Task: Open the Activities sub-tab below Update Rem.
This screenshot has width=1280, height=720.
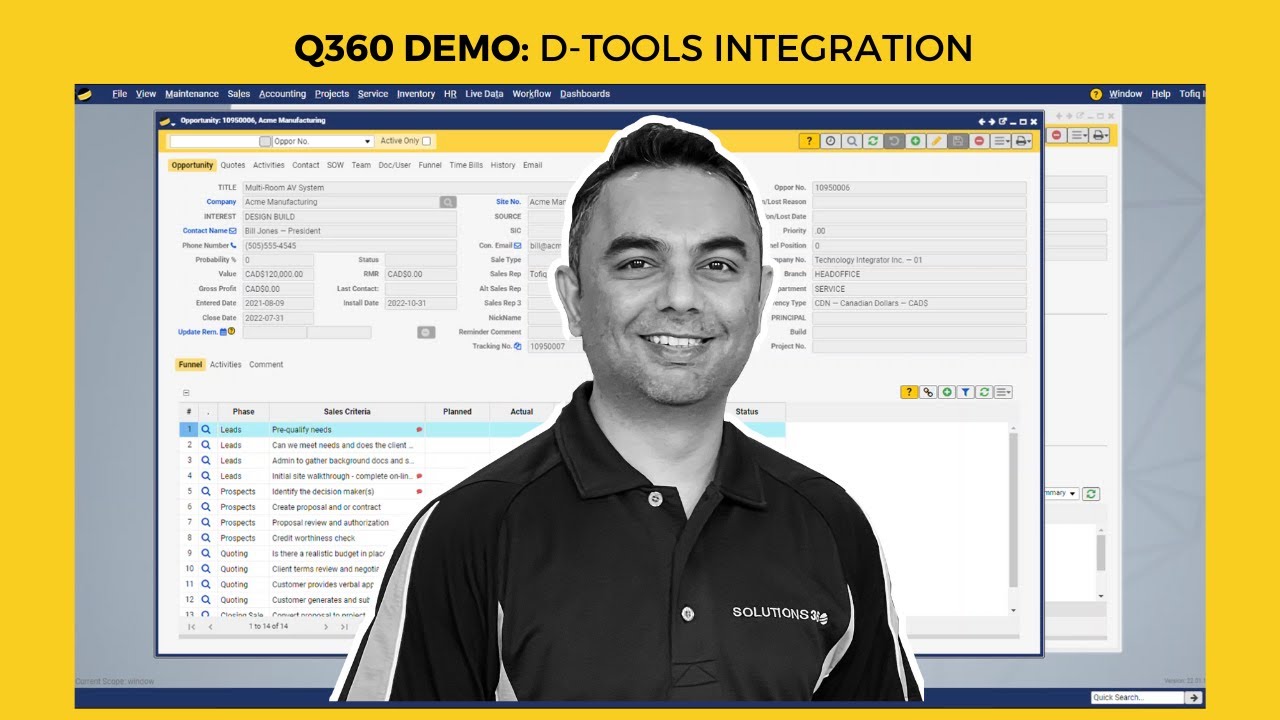Action: click(226, 365)
